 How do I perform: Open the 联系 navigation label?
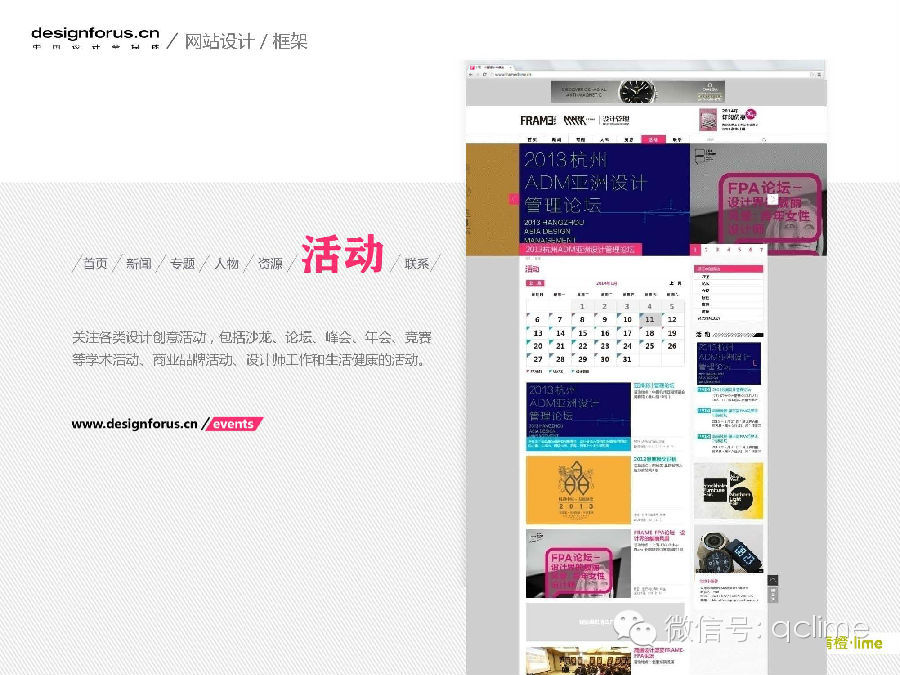(417, 263)
